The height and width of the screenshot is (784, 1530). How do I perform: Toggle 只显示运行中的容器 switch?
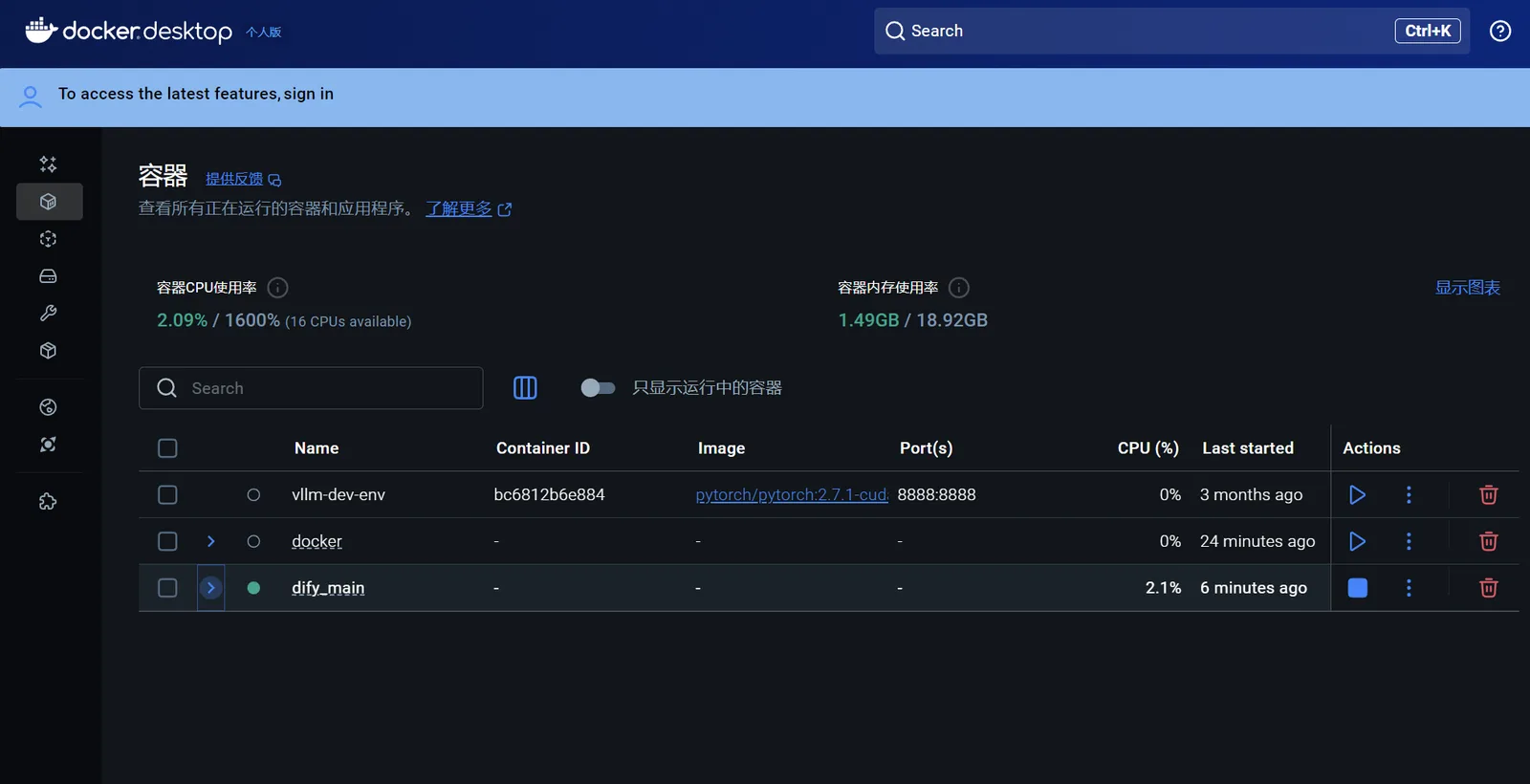pyautogui.click(x=598, y=387)
